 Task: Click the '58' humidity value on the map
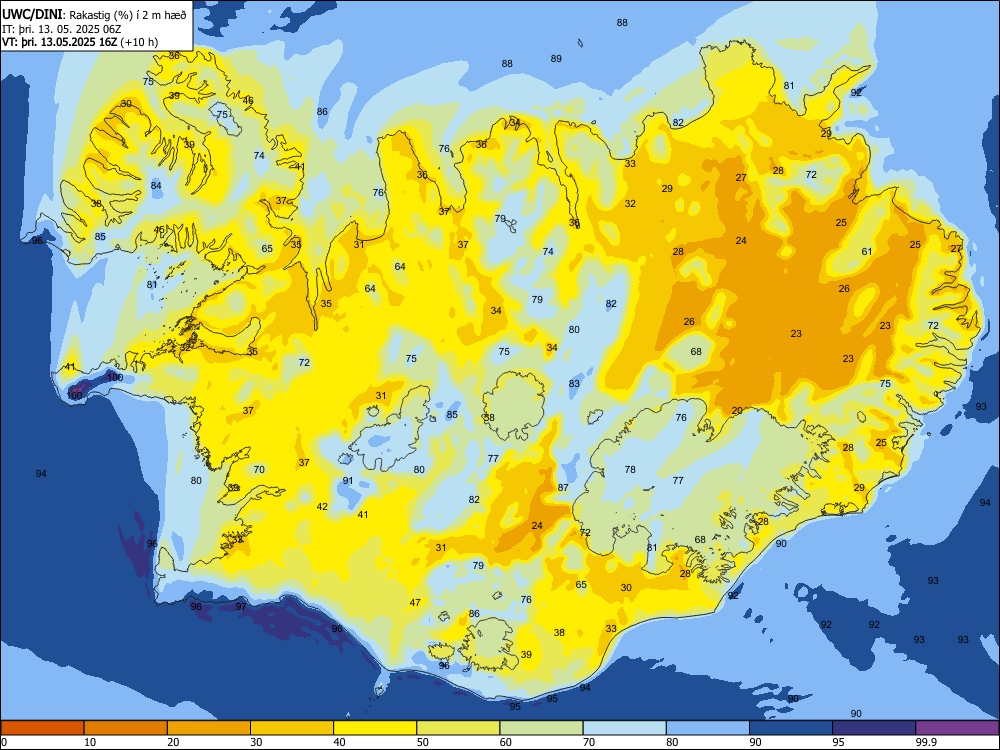click(489, 418)
